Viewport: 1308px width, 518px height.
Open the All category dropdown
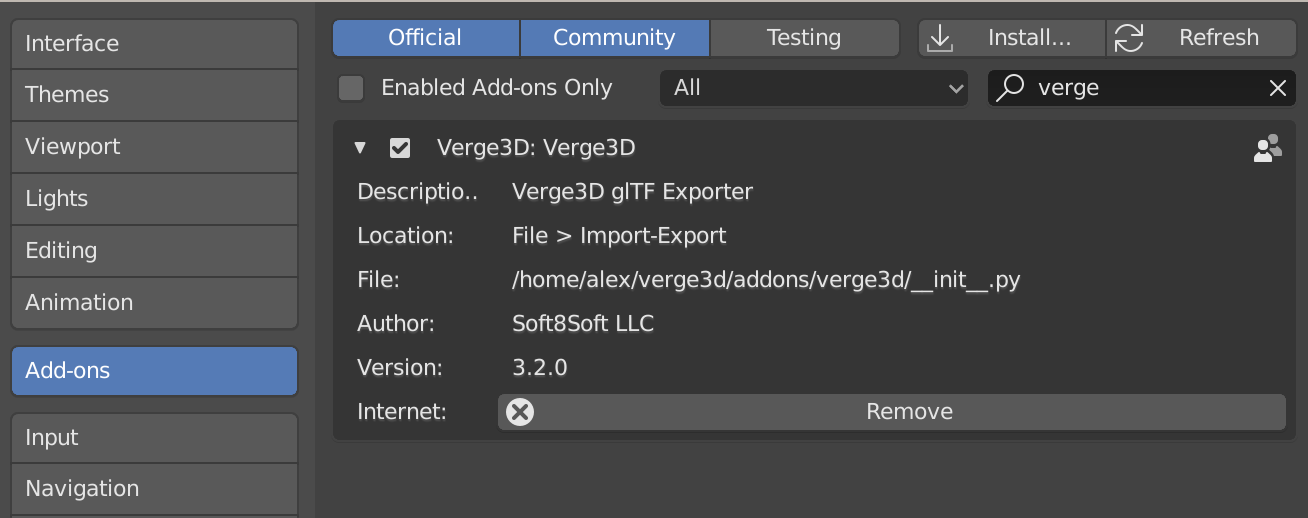814,88
